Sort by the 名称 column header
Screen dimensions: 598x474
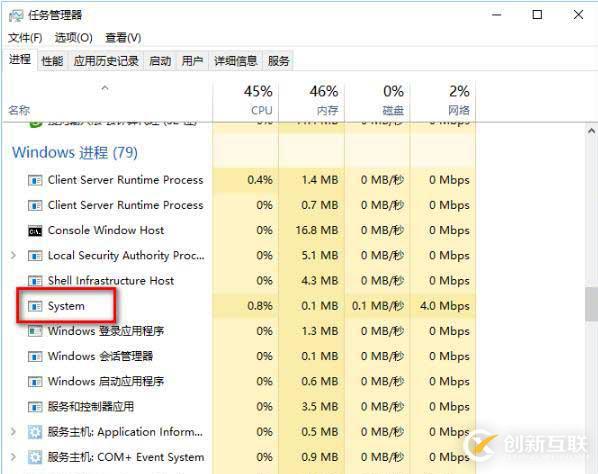(107, 101)
